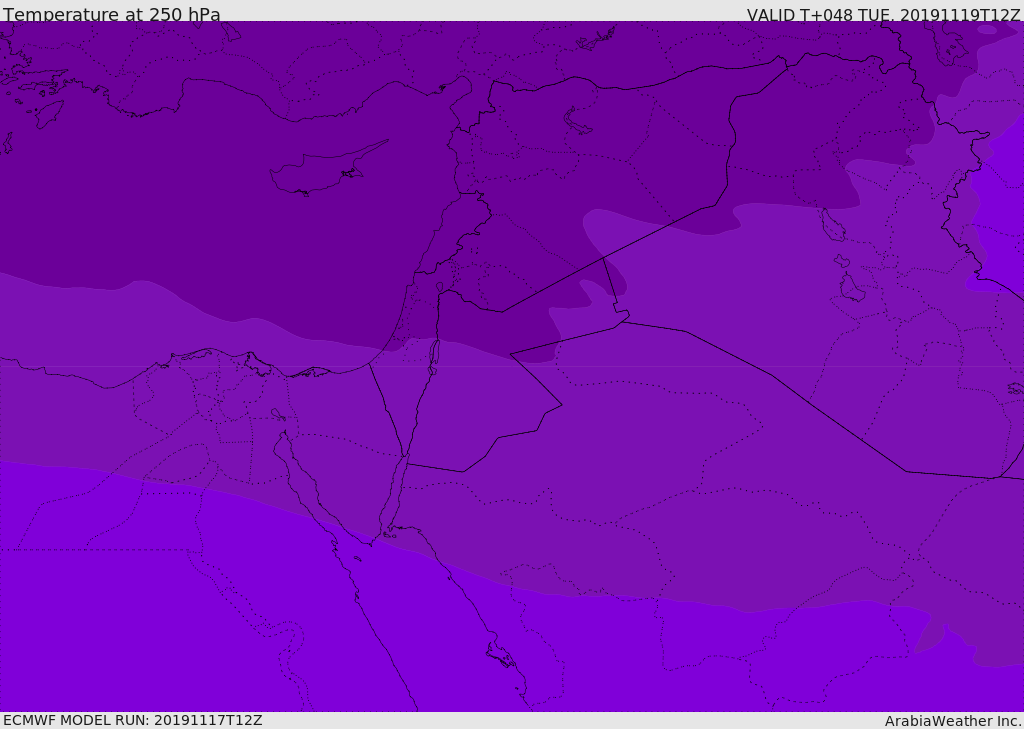
Task: Click the 'ECMWF MODEL RUN: 20191117T12Z' footer text
Action: (133, 721)
